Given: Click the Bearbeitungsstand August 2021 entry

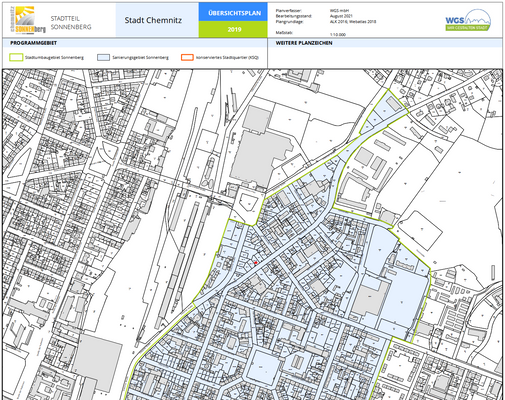Looking at the screenshot, I should pyautogui.click(x=313, y=16).
